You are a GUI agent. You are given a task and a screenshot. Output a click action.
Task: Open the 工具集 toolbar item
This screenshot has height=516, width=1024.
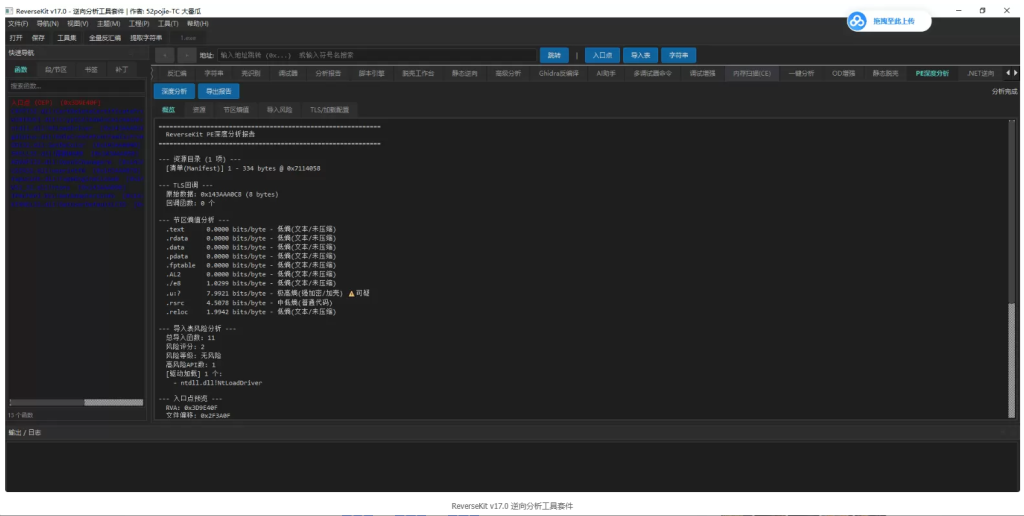click(x=67, y=38)
